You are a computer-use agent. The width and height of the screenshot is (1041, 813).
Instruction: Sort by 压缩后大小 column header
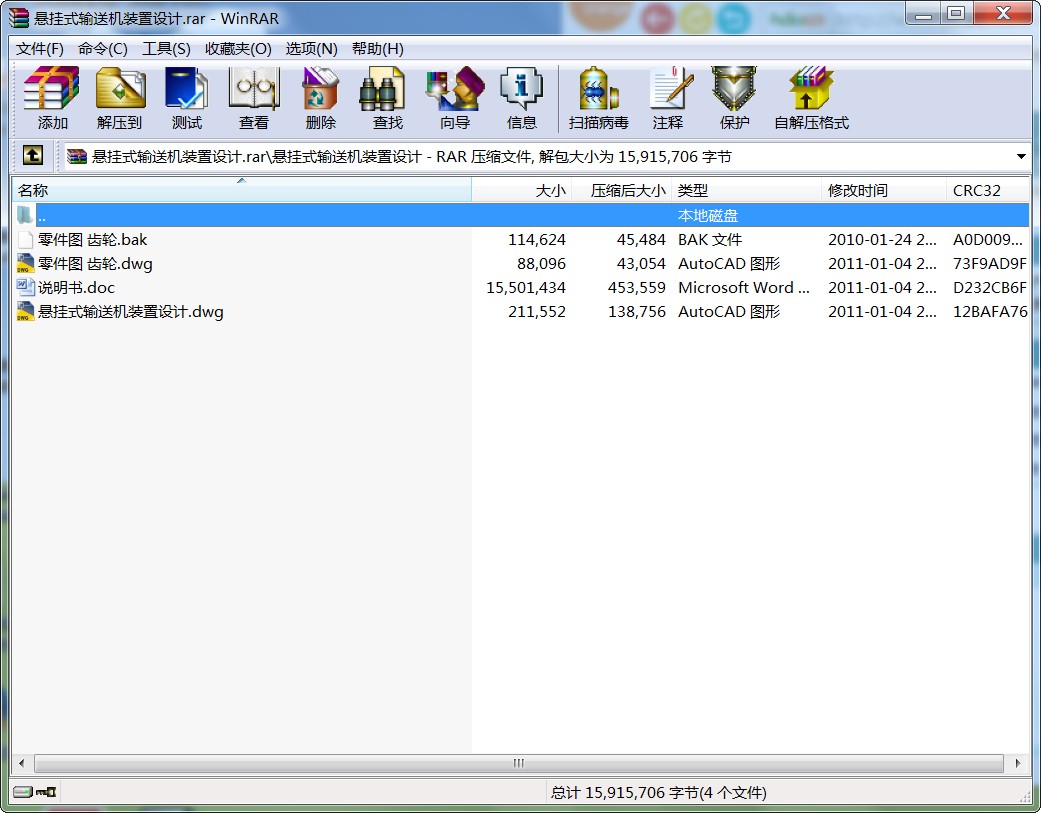(621, 190)
